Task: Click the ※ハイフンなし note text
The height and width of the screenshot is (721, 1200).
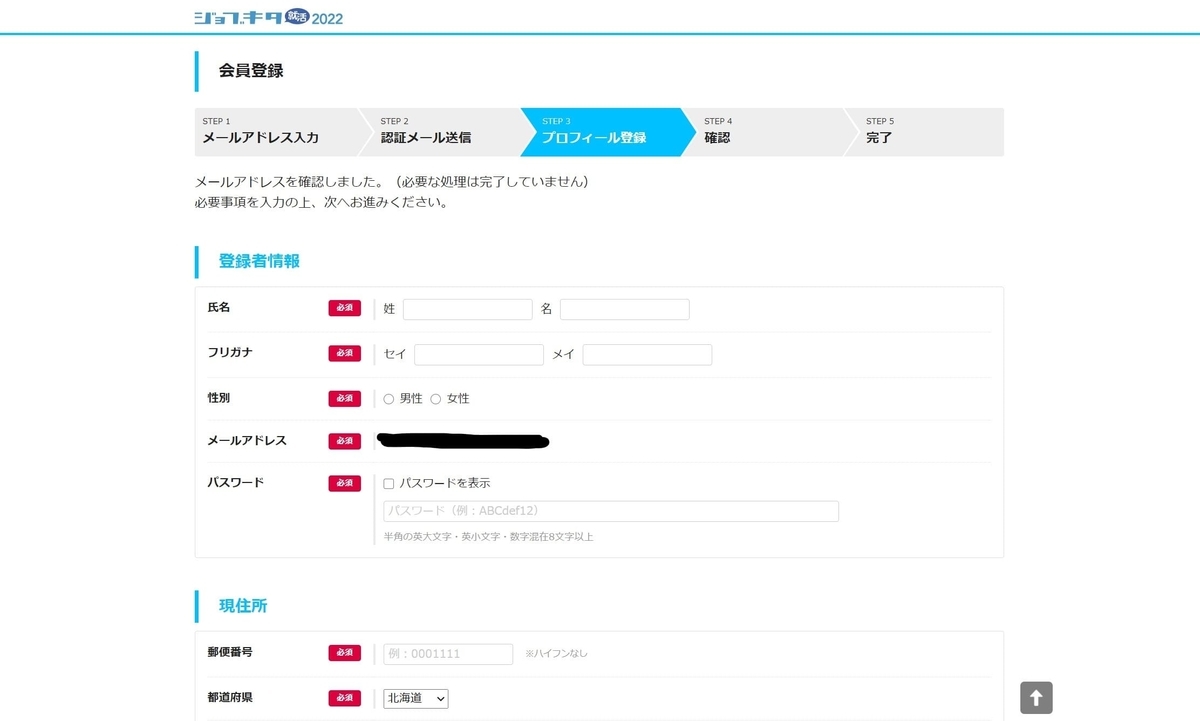Action: click(x=557, y=654)
